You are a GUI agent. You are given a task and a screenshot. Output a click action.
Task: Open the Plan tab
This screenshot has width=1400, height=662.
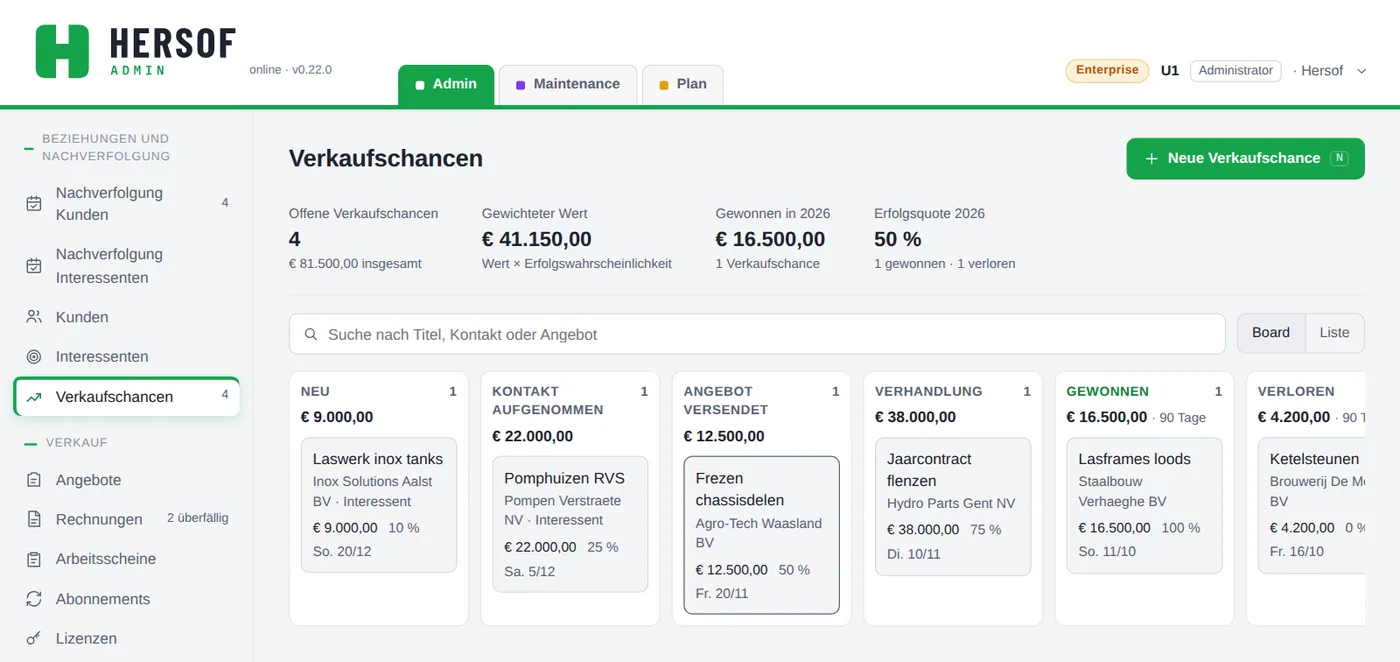tap(683, 84)
